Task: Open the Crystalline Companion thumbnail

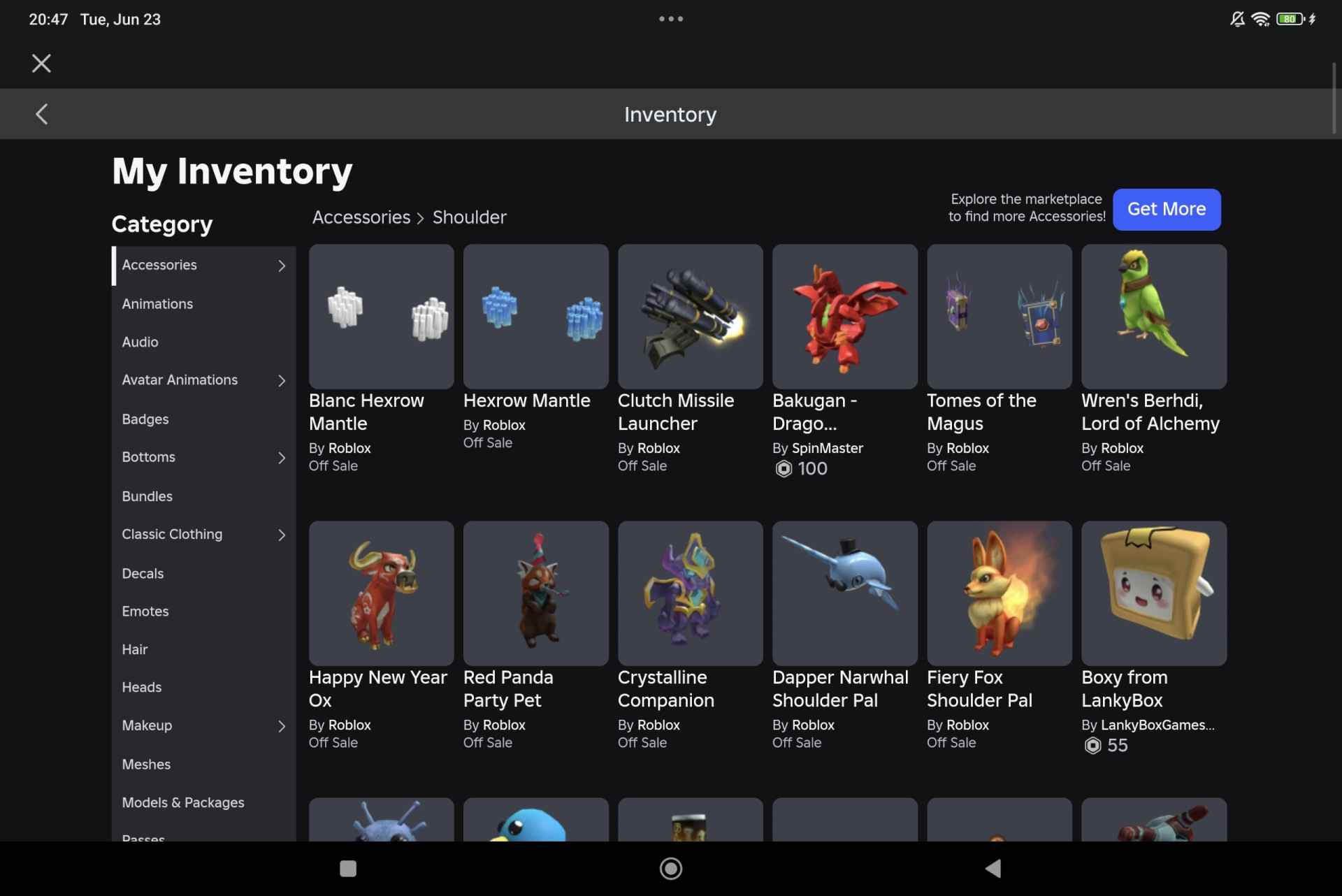Action: [690, 593]
